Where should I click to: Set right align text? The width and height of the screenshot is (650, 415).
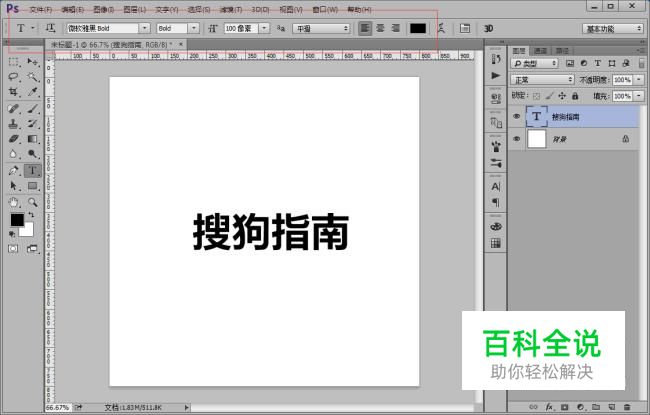pyautogui.click(x=395, y=28)
